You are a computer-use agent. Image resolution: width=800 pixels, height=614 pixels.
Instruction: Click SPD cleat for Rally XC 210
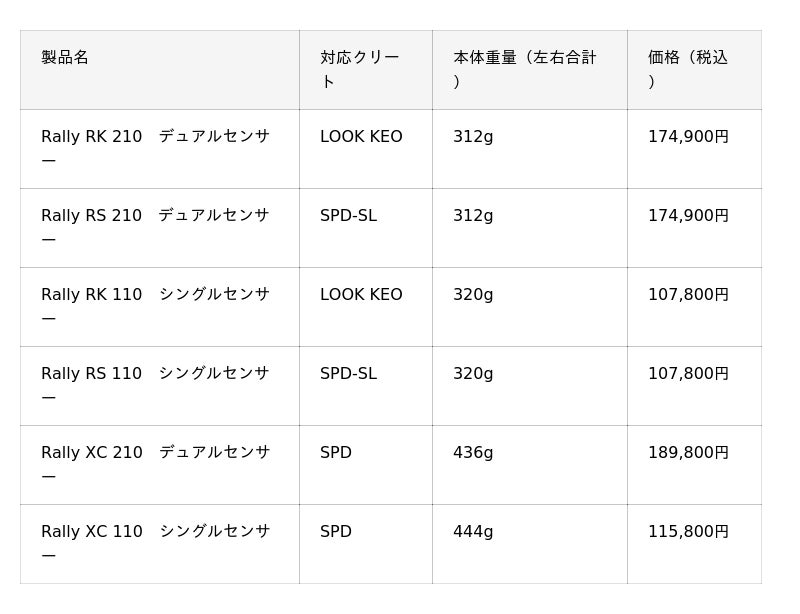(336, 453)
